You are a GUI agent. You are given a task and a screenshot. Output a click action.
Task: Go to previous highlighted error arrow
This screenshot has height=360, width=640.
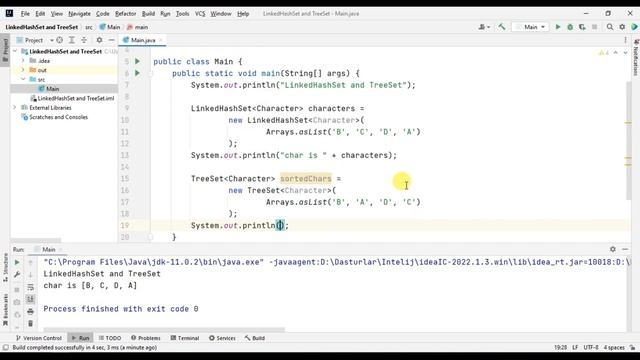(x=616, y=53)
